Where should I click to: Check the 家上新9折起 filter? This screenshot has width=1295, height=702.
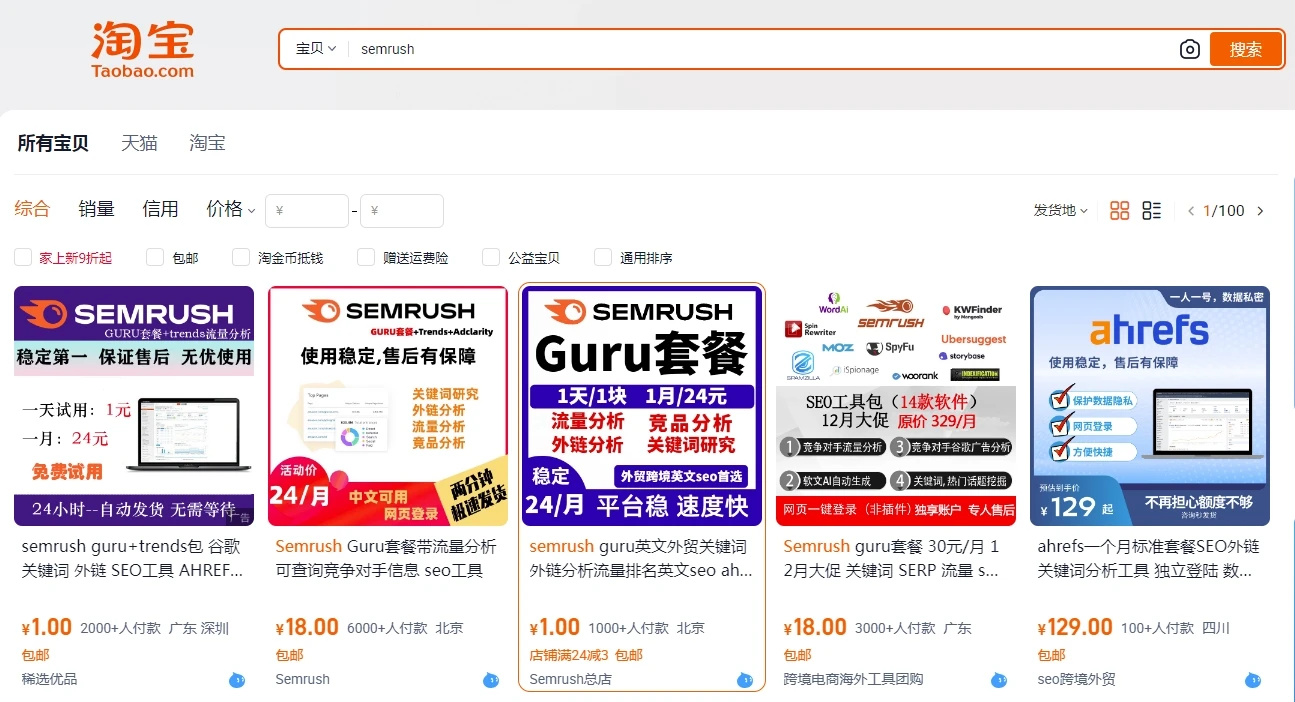23,257
